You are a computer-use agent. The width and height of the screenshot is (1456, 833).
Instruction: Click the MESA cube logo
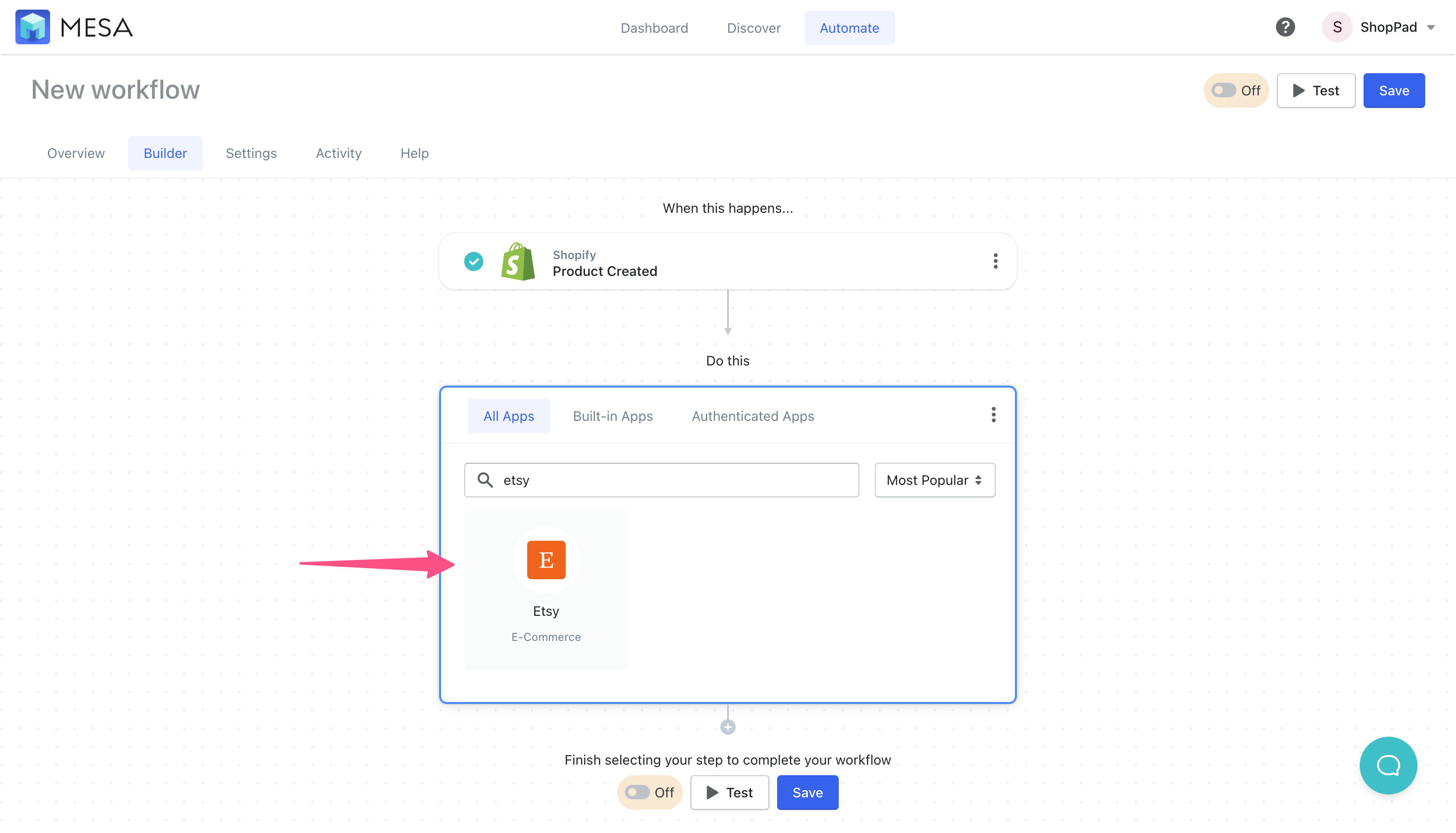[x=33, y=27]
